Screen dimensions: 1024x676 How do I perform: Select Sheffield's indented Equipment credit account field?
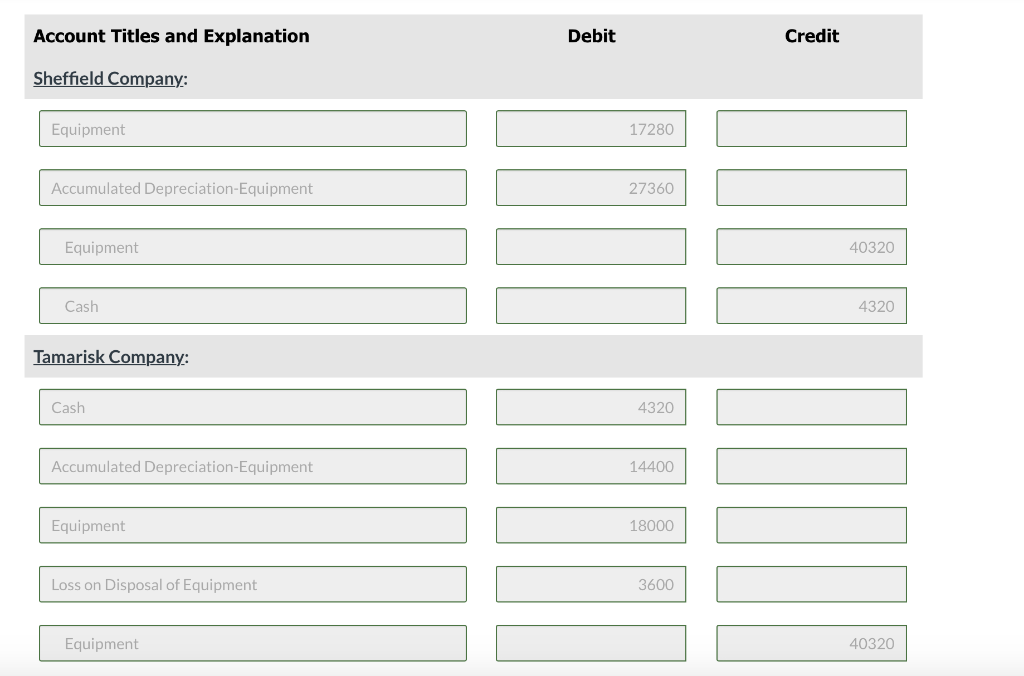[253, 246]
